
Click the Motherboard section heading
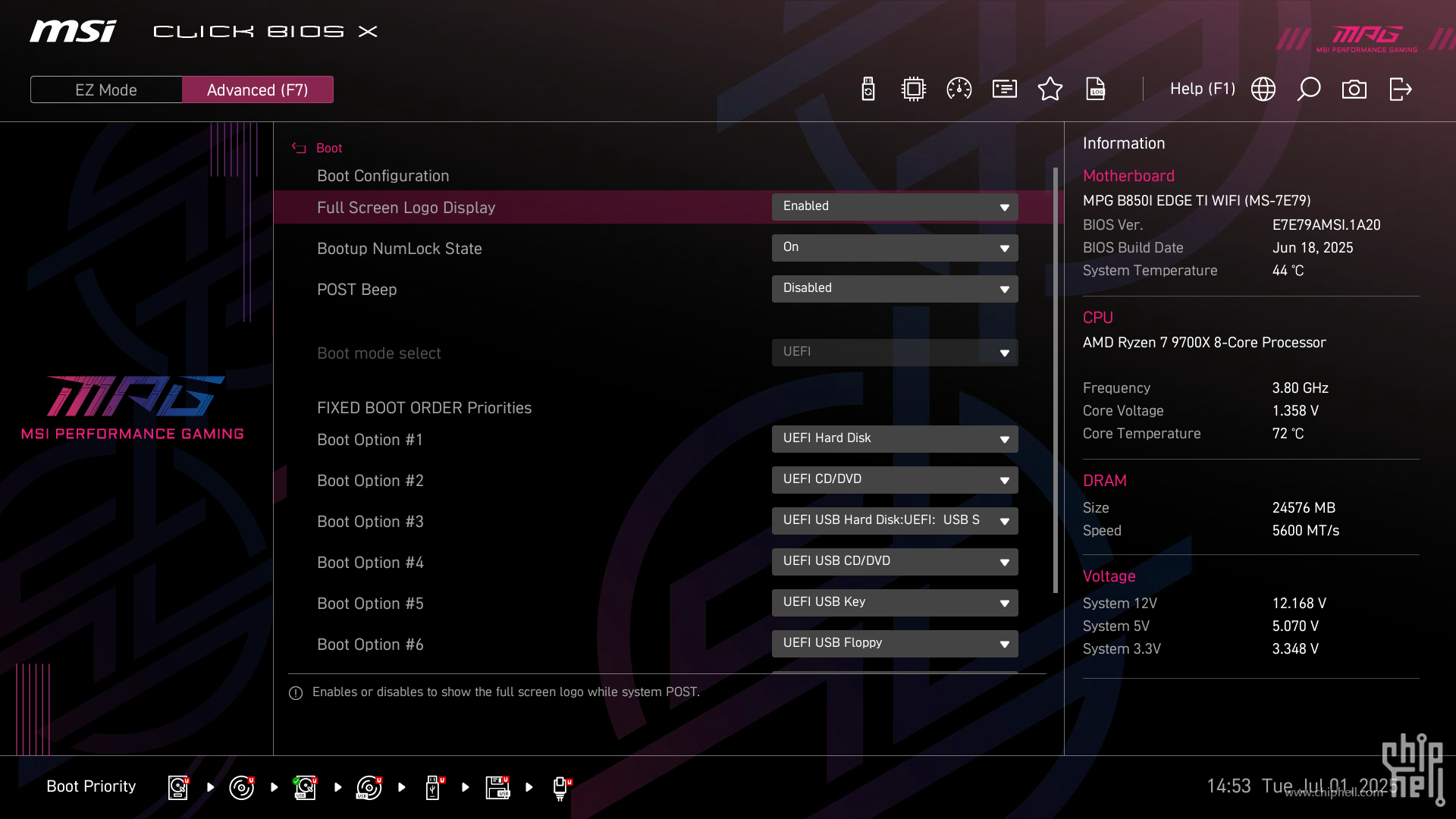click(x=1128, y=176)
